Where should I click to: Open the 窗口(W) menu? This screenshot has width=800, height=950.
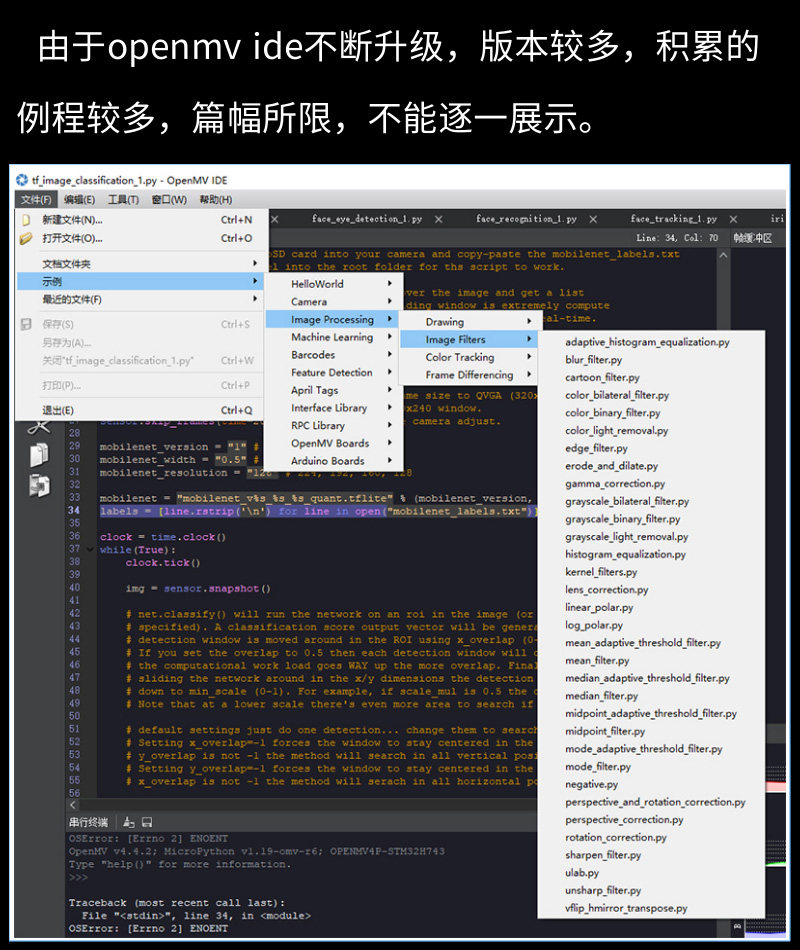tap(169, 199)
